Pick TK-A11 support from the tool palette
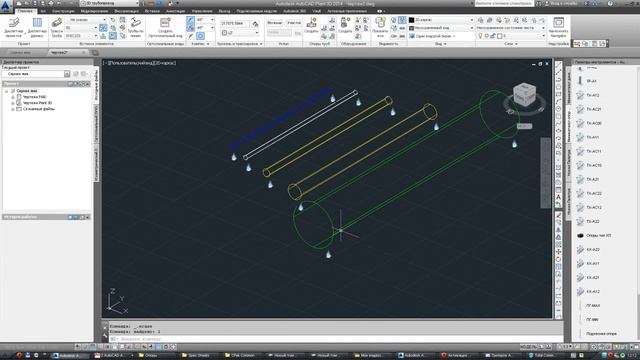 click(x=589, y=137)
